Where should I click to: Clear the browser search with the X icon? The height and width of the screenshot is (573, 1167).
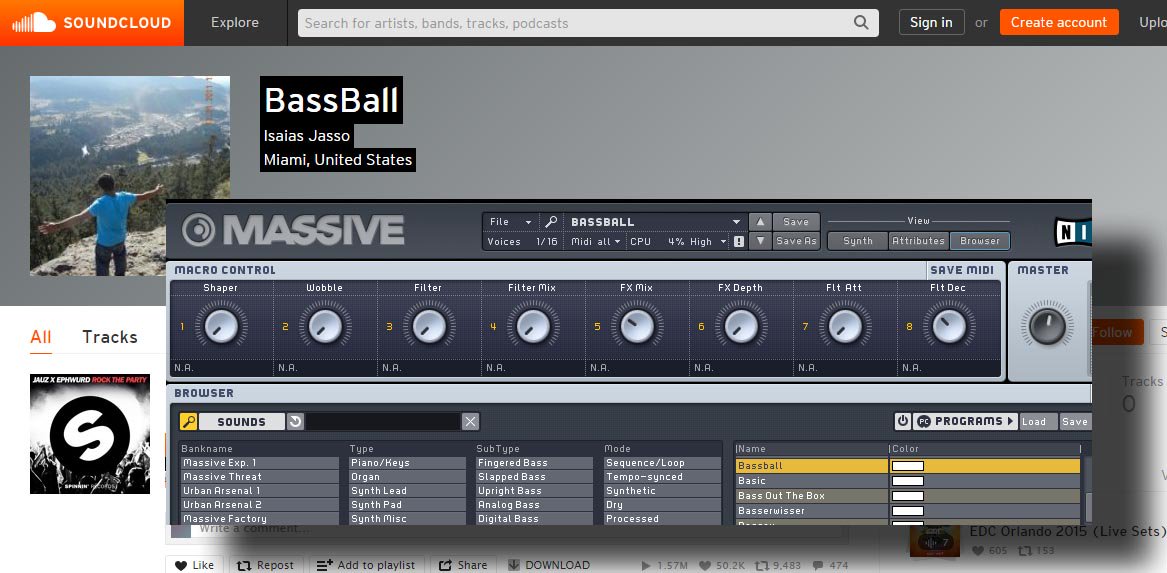pos(470,422)
